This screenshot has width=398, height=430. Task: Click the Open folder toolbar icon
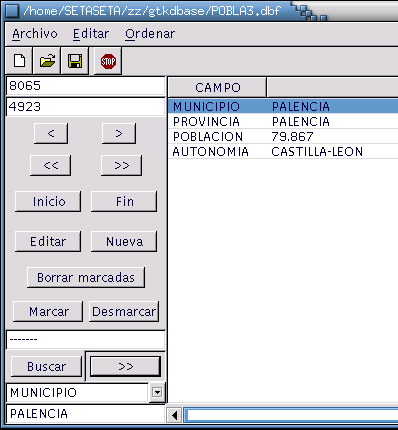coord(47,61)
